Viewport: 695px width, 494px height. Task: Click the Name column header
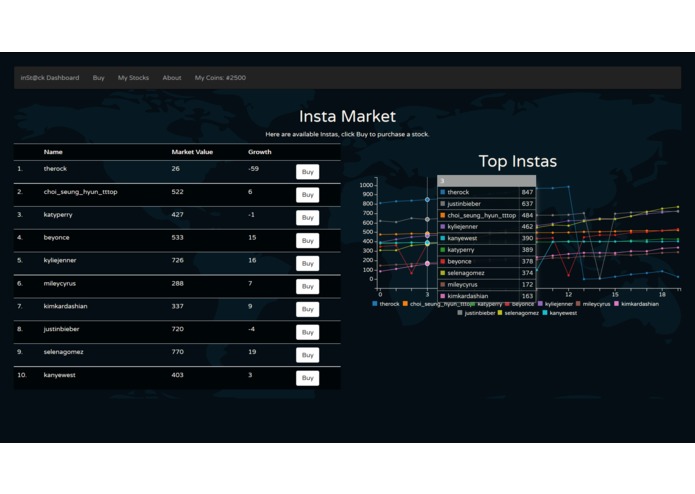pyautogui.click(x=53, y=152)
